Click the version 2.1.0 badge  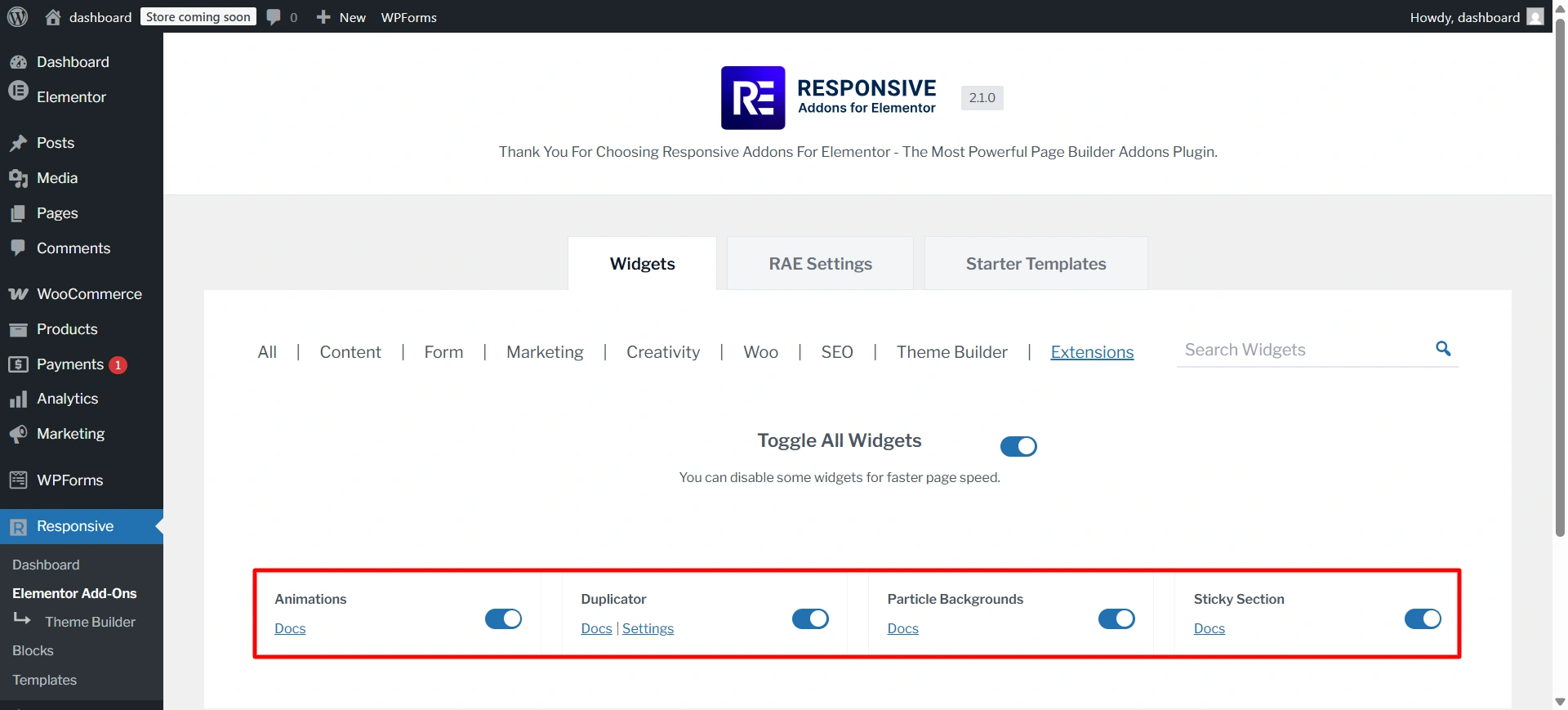coord(982,97)
